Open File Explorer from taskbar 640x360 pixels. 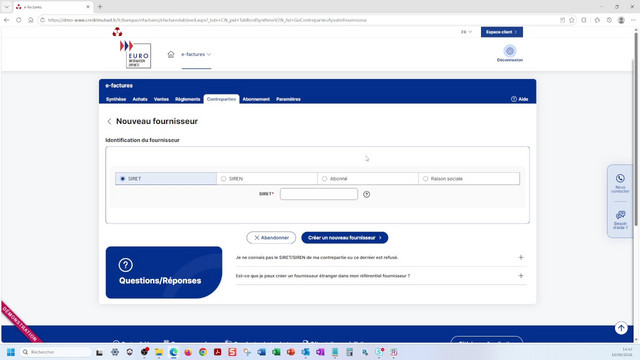(x=159, y=352)
